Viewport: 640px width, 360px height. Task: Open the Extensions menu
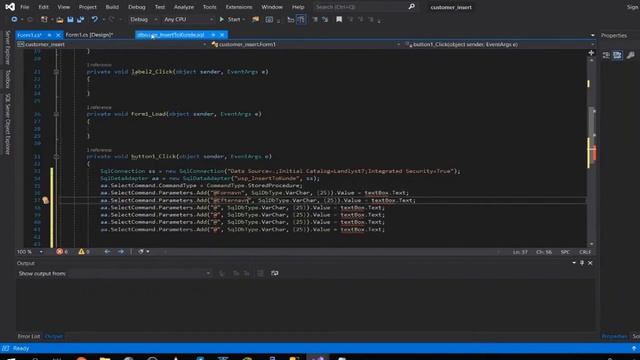[239, 7]
